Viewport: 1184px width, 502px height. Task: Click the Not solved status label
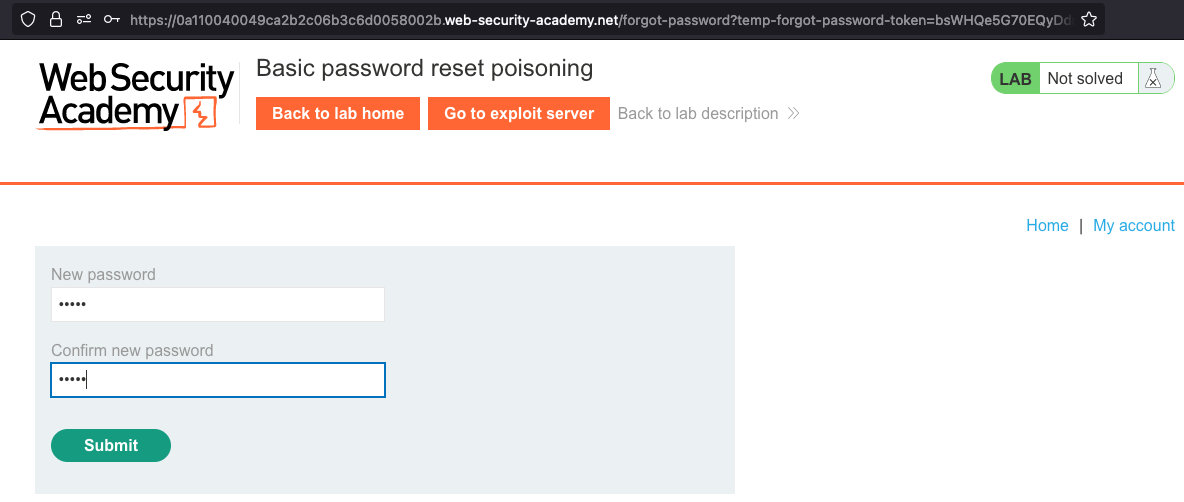click(x=1085, y=79)
